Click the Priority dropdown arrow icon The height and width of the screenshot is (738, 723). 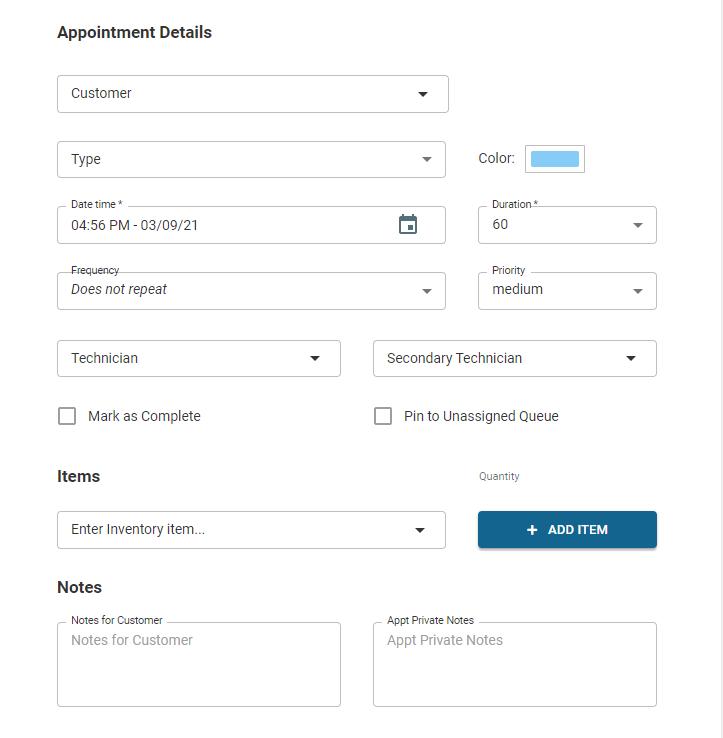coord(637,291)
